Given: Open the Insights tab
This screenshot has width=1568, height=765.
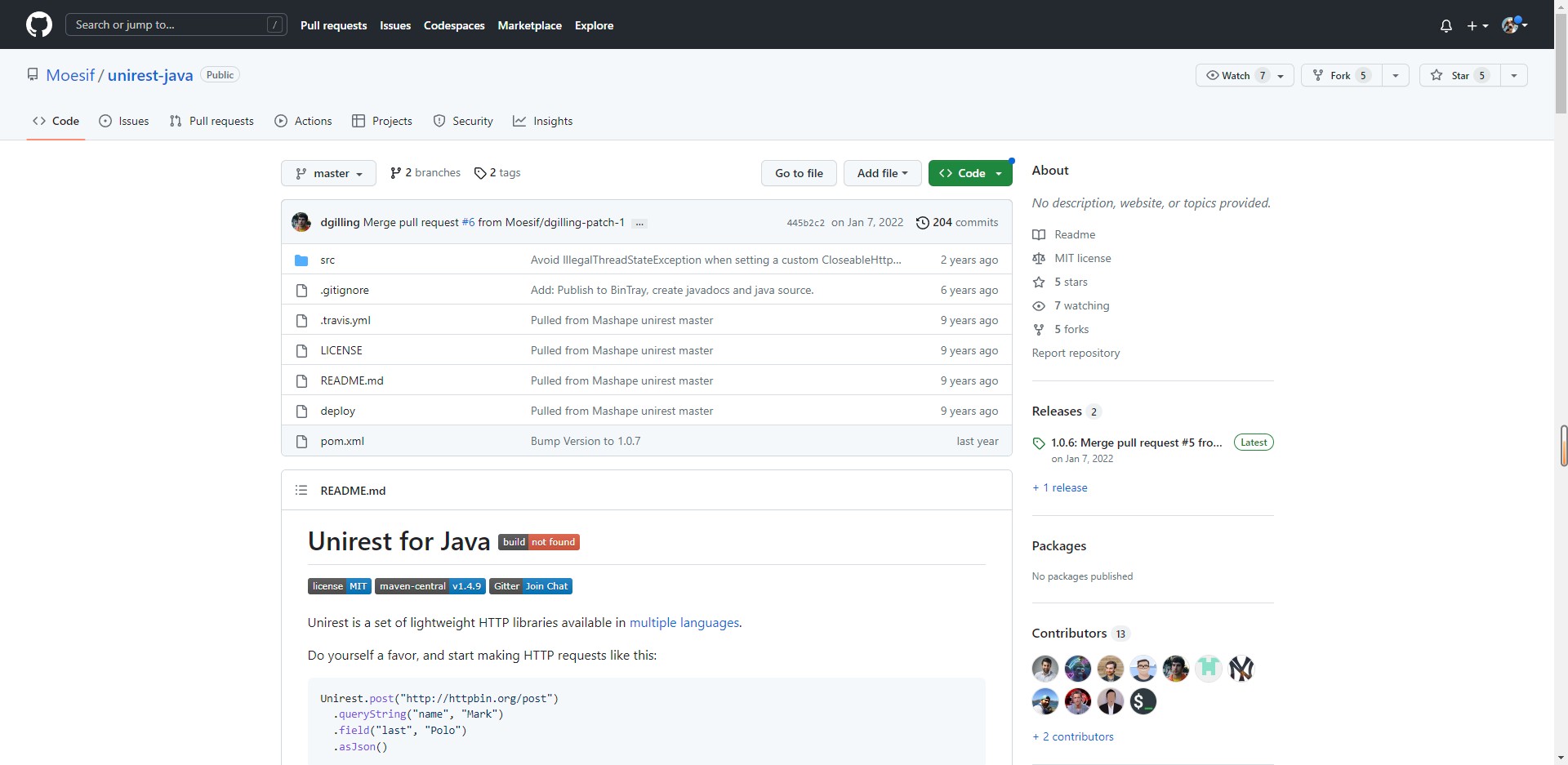Looking at the screenshot, I should (x=542, y=121).
